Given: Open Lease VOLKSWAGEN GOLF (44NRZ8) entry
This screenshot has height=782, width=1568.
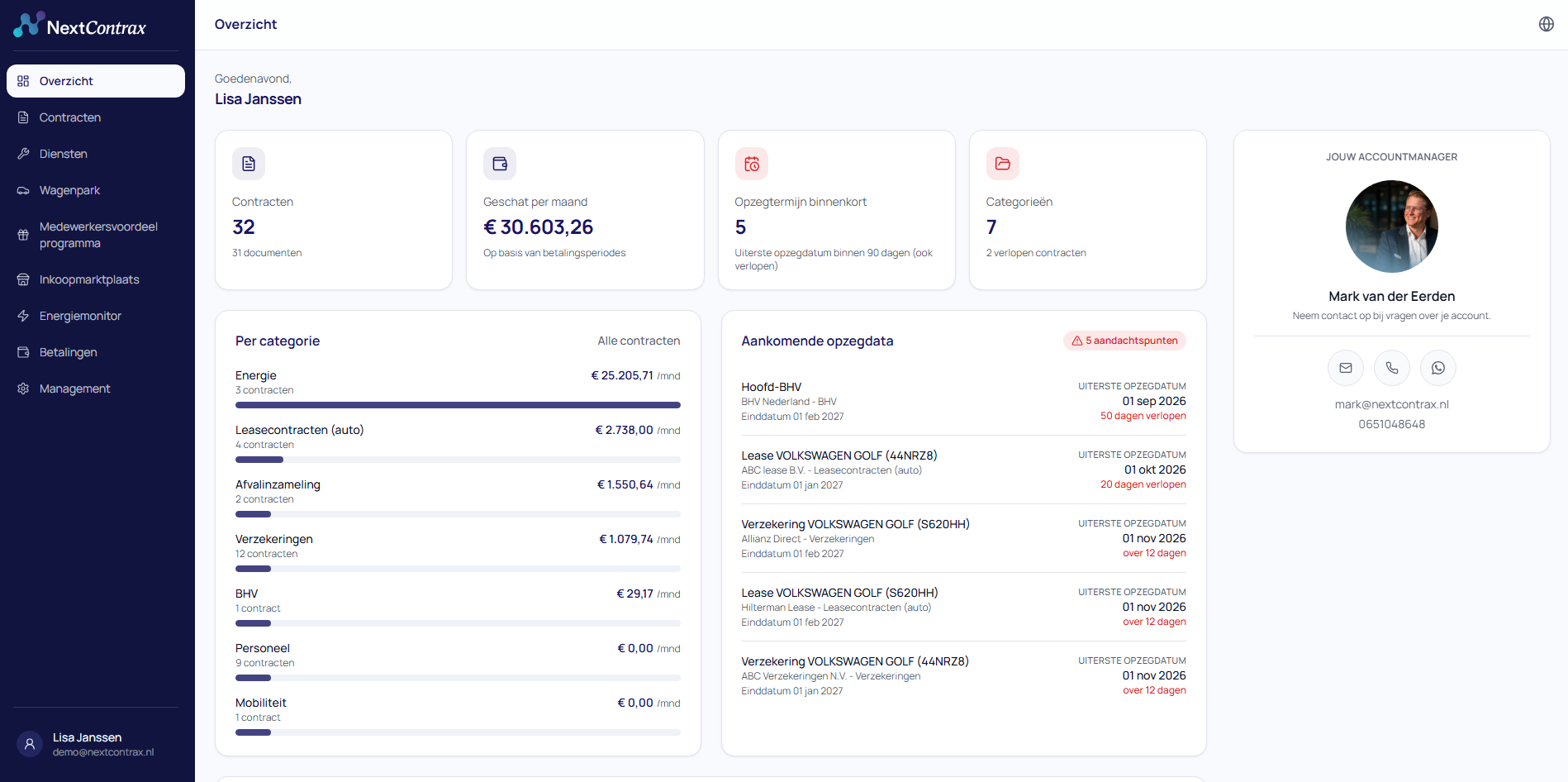Looking at the screenshot, I should (x=963, y=470).
